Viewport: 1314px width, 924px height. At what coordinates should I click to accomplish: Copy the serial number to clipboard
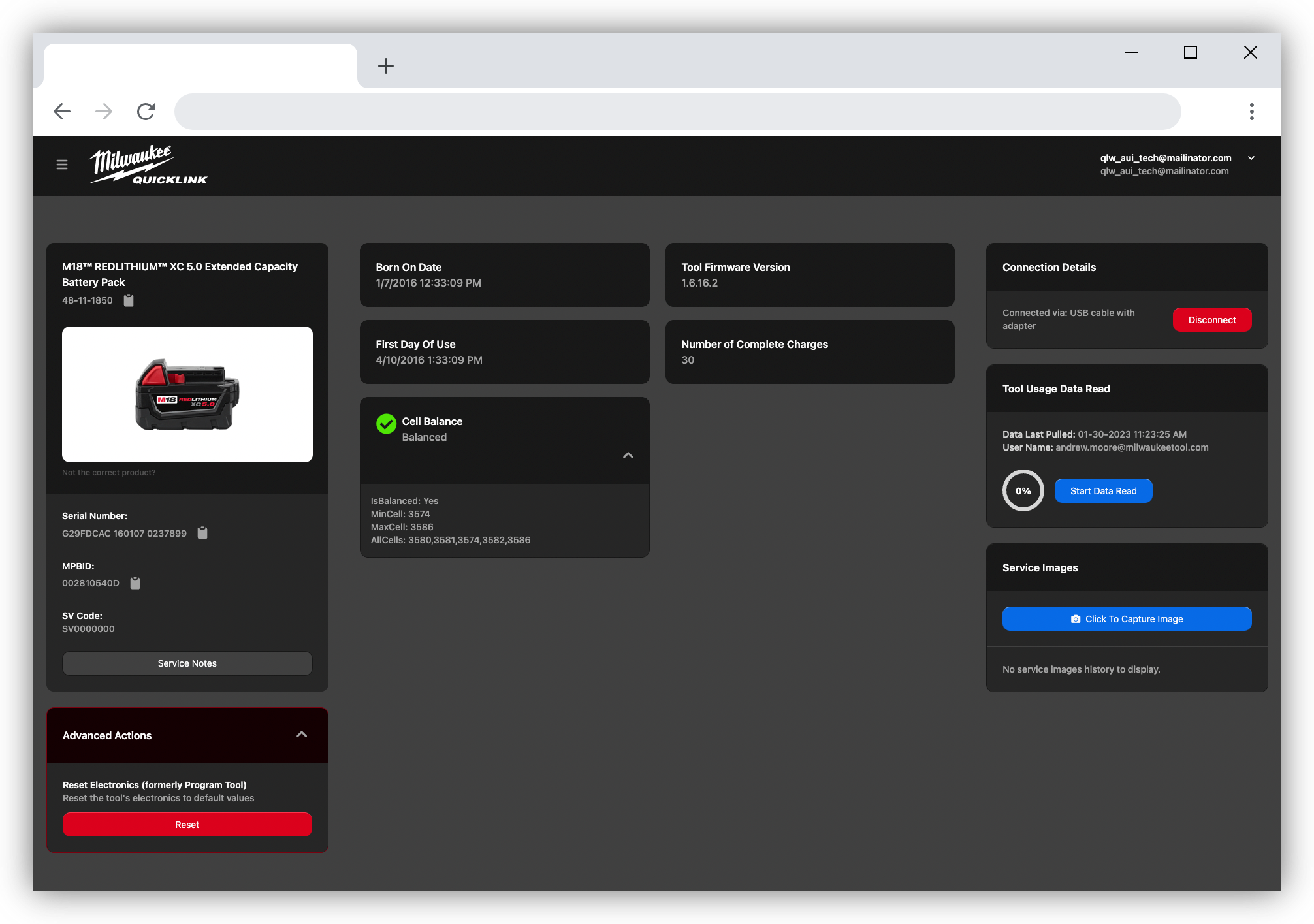(x=202, y=533)
